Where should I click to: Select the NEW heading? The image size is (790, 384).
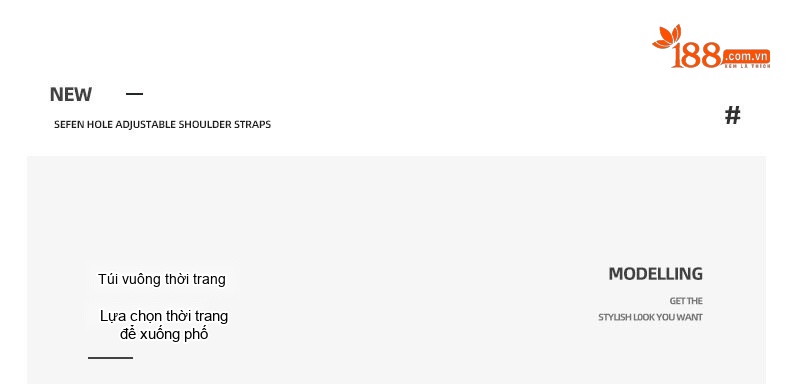71,94
